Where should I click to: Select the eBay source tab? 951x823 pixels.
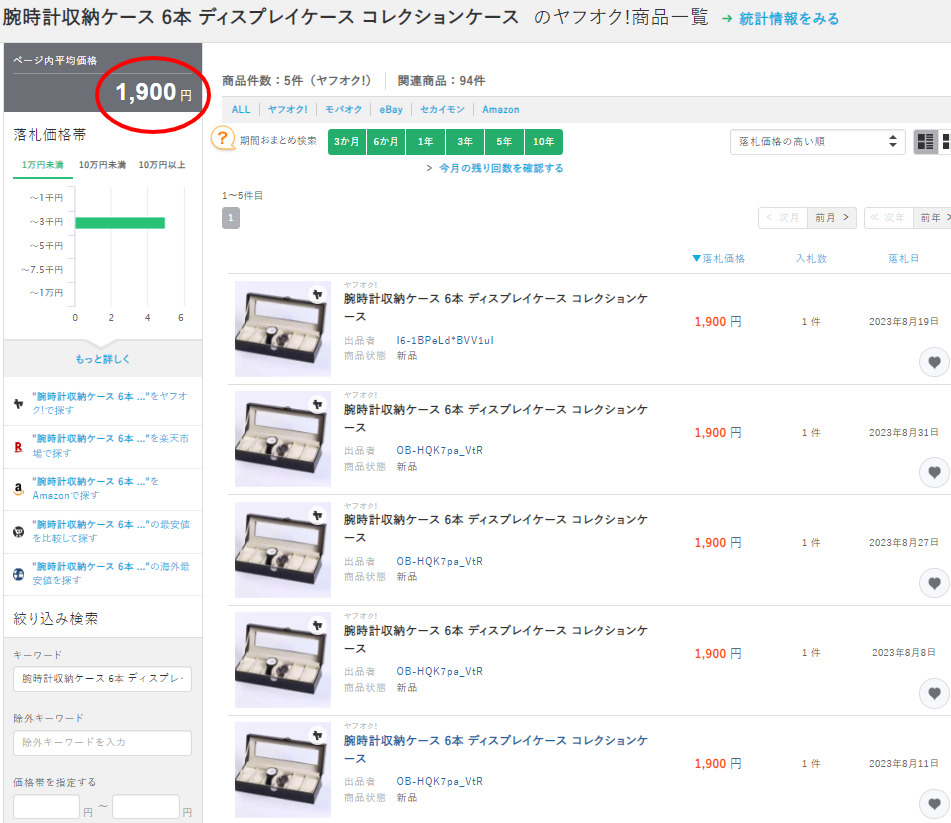390,110
